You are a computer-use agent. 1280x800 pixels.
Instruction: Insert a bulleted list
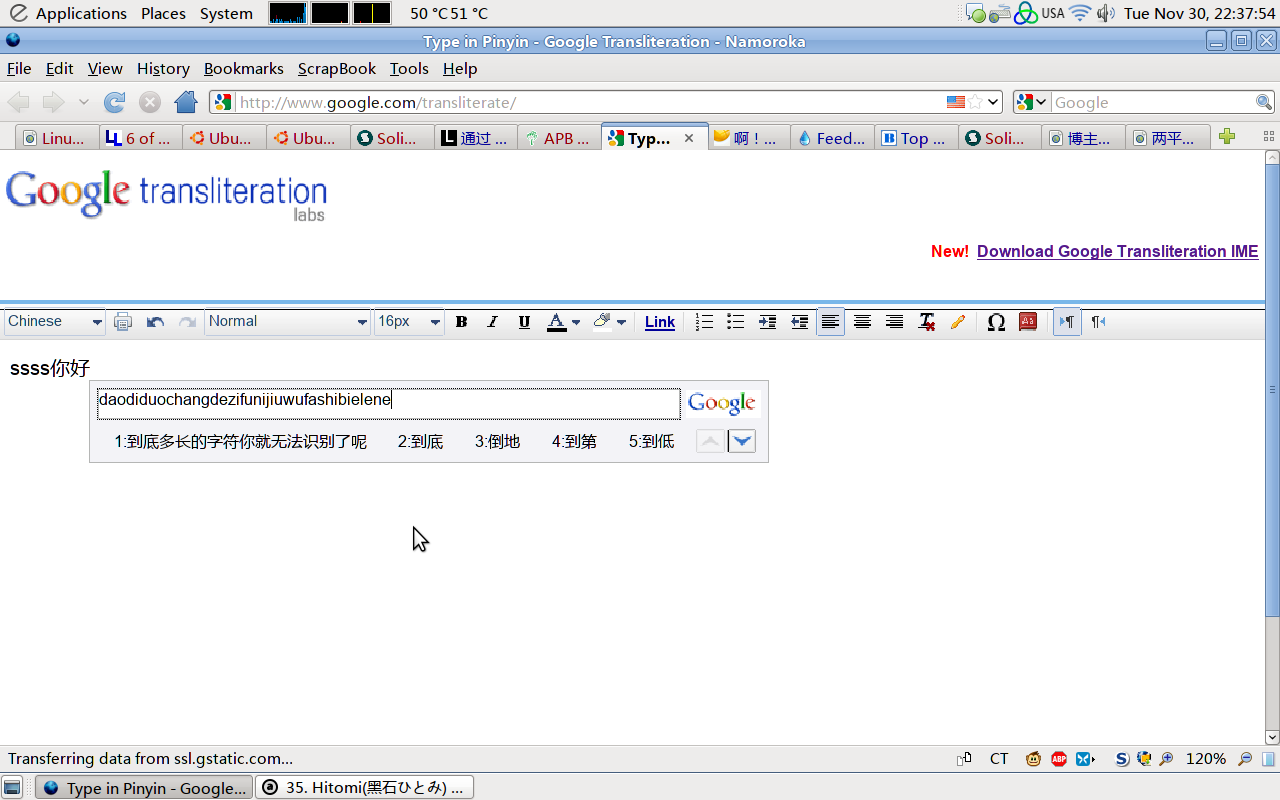click(x=736, y=322)
